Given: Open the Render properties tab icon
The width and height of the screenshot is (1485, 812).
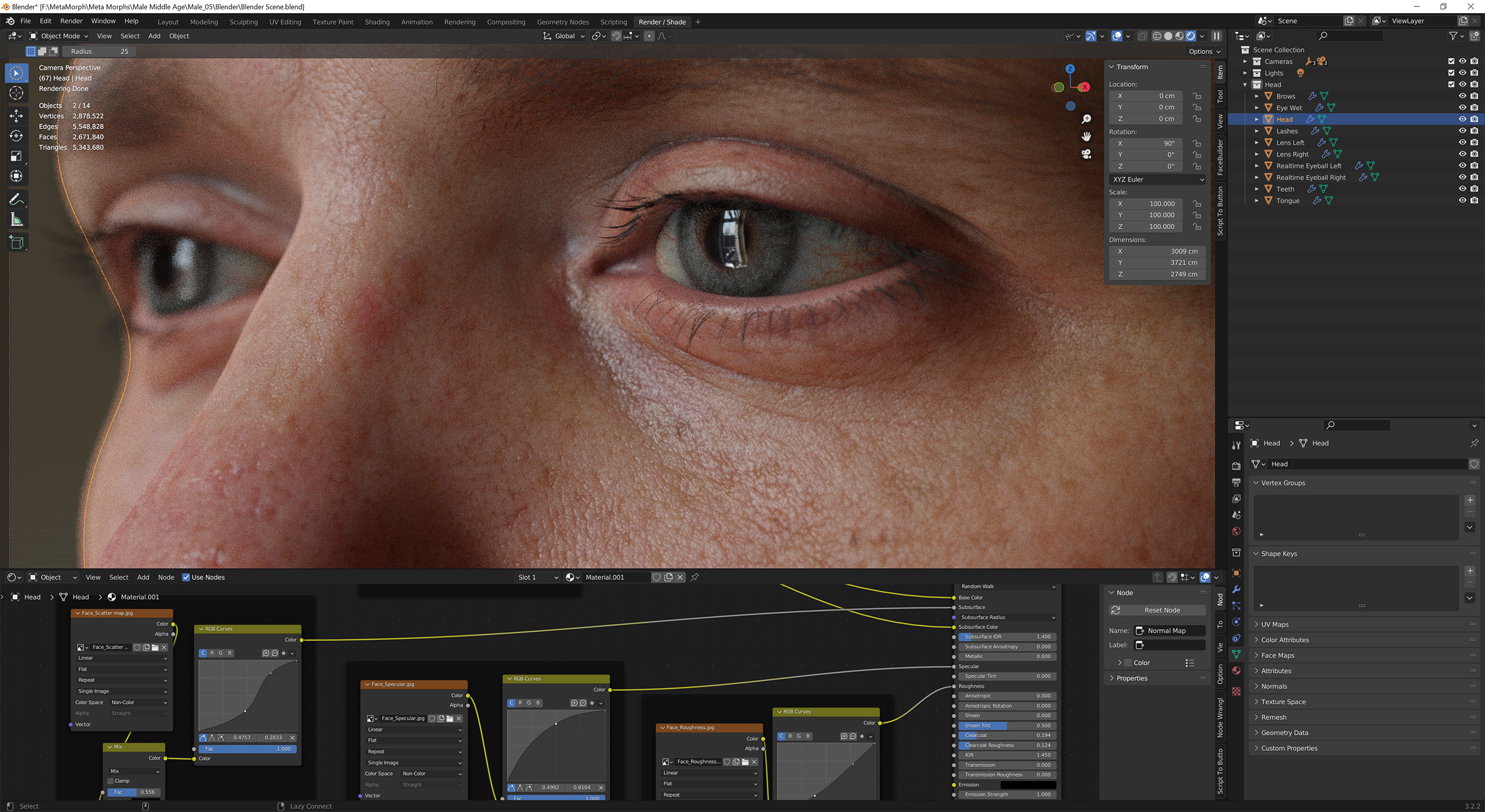Looking at the screenshot, I should [1236, 466].
